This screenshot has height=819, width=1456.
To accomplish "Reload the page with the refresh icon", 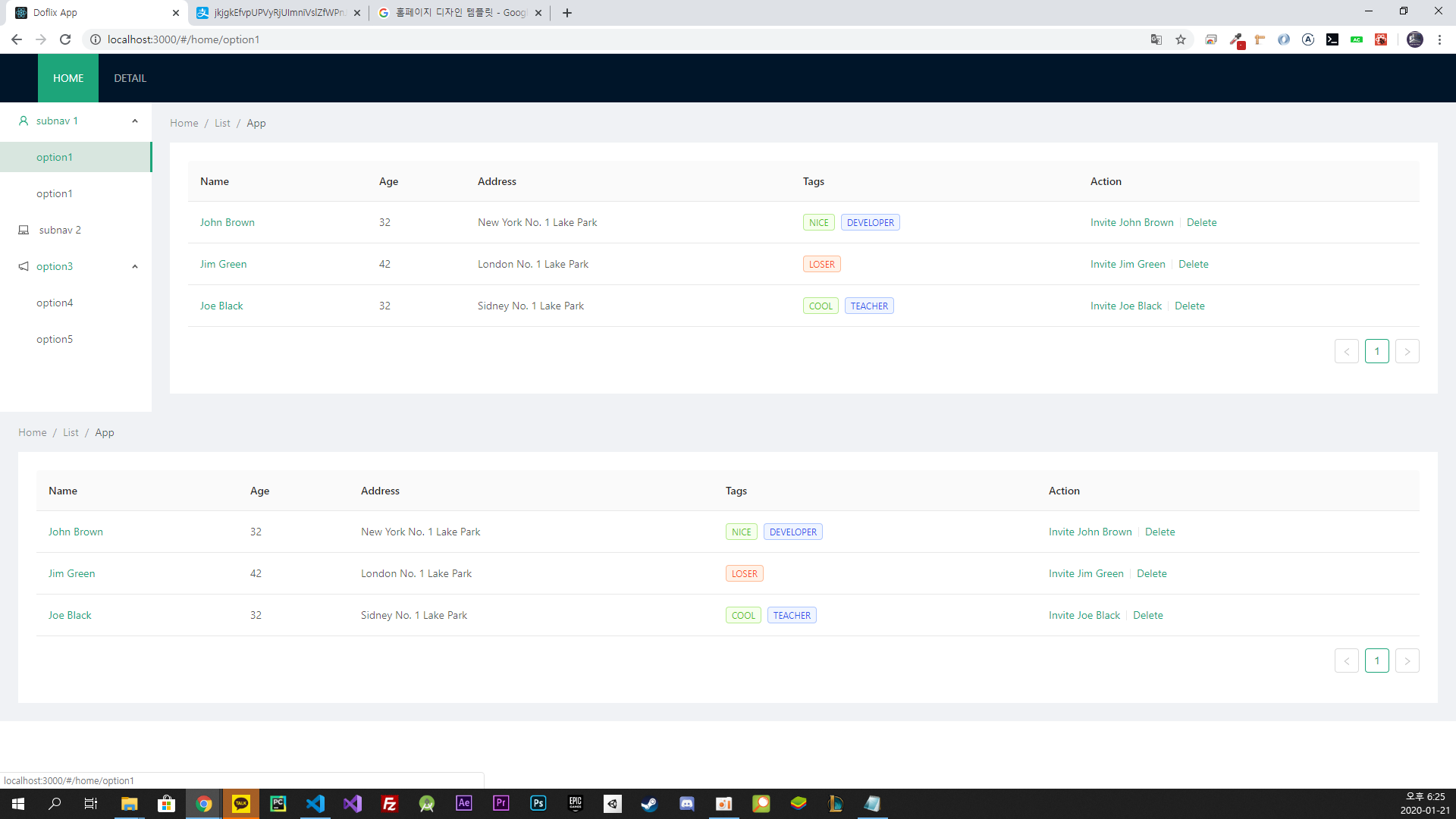I will 65,39.
